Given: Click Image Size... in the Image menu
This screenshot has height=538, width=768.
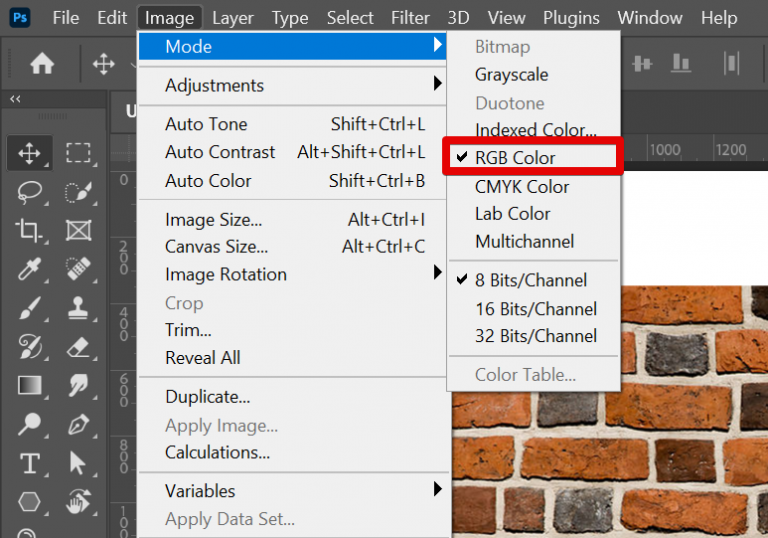Looking at the screenshot, I should coord(213,219).
